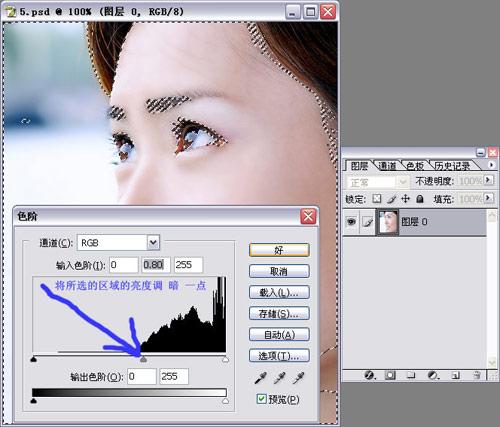The height and width of the screenshot is (427, 500).
Task: Open the 通道 RGB channel dropdown
Action: (153, 243)
